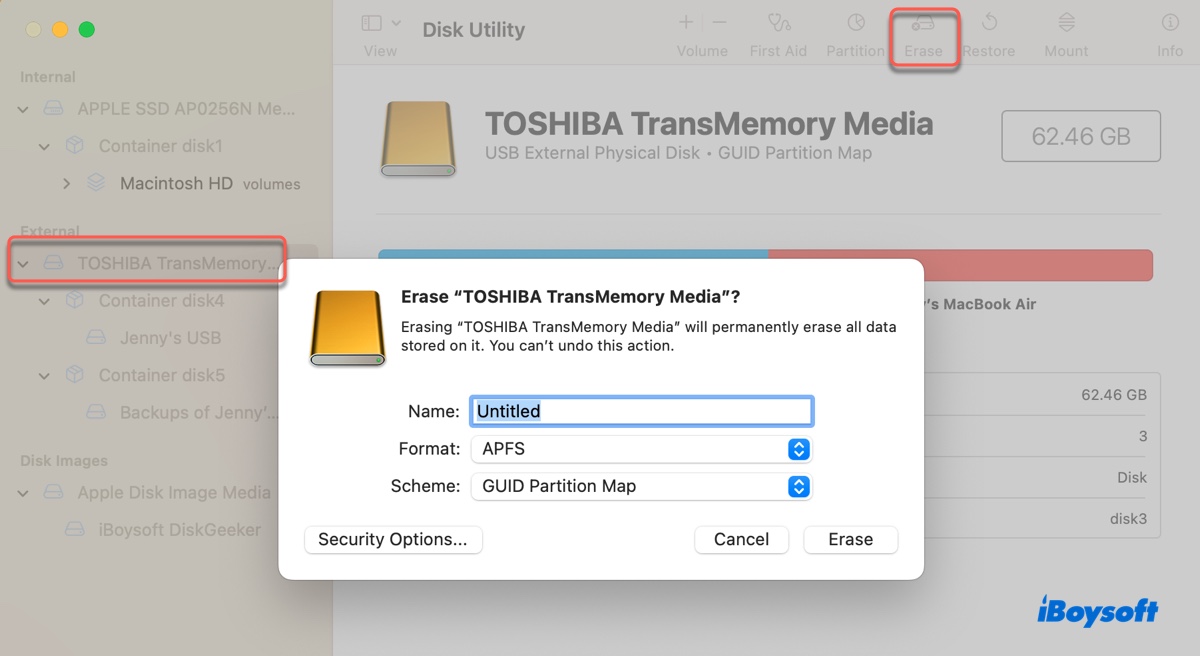The image size is (1200, 656).
Task: Collapse the TOSHIBA TransMemory disk tree
Action: (24, 264)
